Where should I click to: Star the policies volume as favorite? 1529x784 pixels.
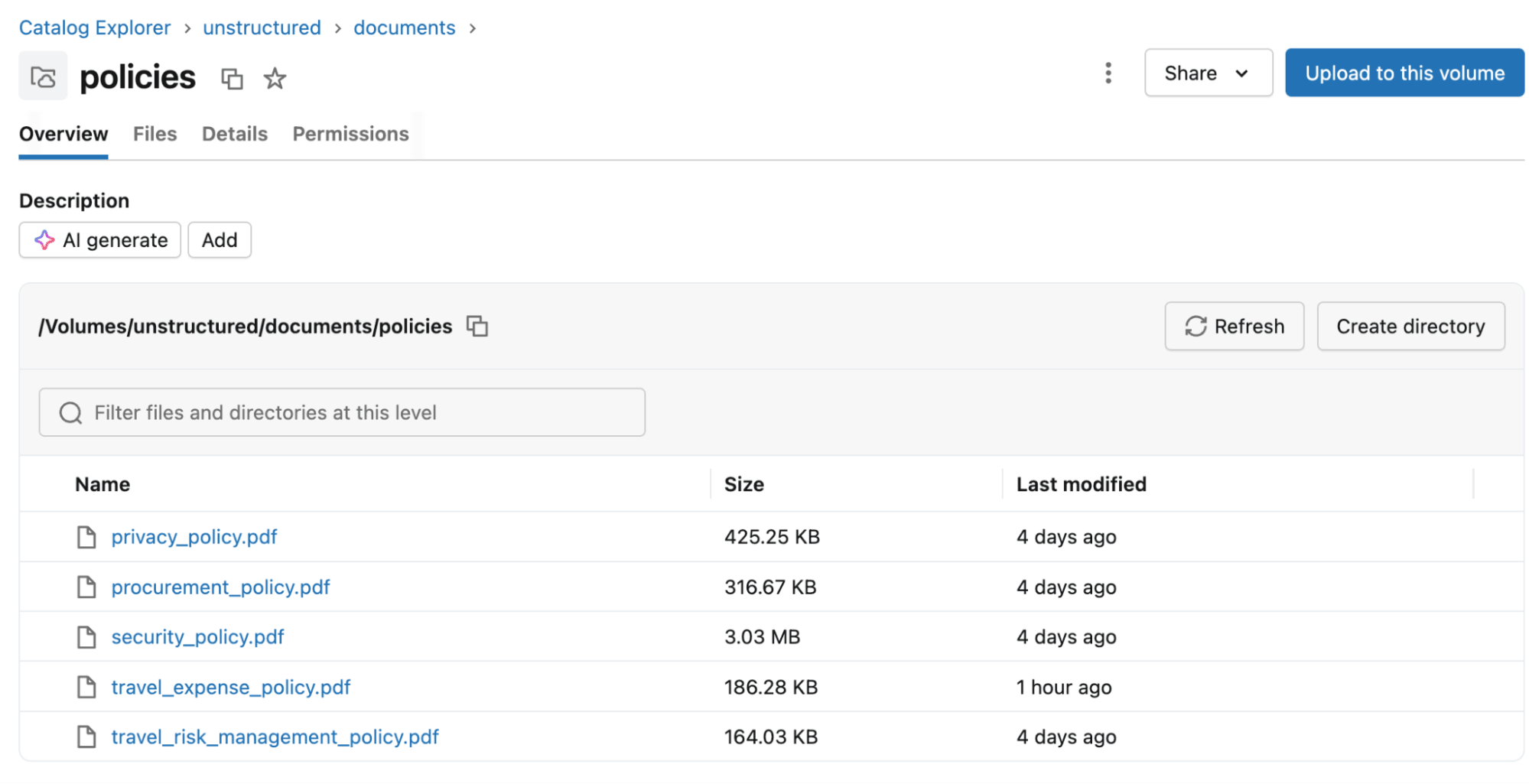coord(275,78)
